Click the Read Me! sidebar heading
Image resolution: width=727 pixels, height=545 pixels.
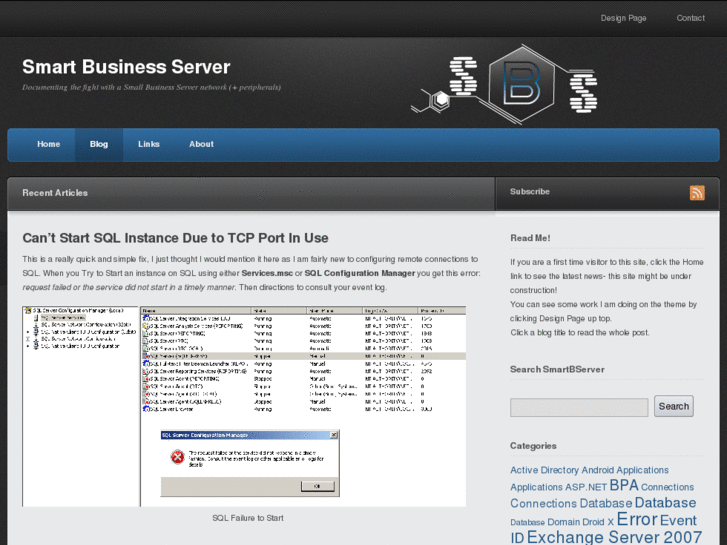[530, 238]
